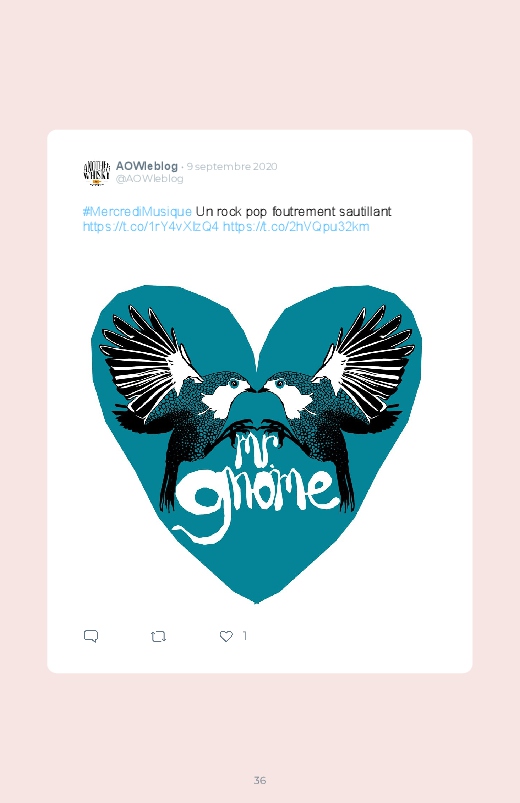520x803 pixels.
Task: Open the AOWleblog profile avatar
Action: pos(96,173)
